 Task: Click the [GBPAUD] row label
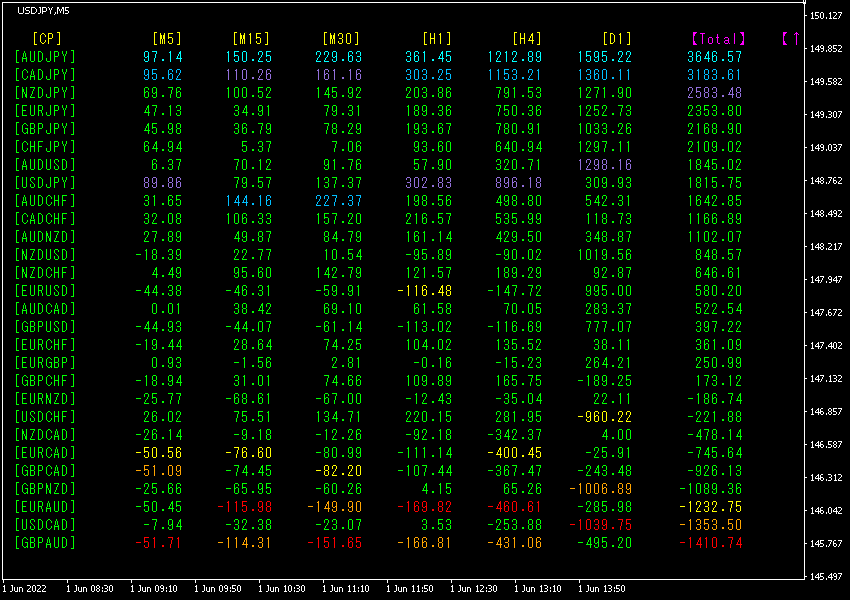click(45, 543)
